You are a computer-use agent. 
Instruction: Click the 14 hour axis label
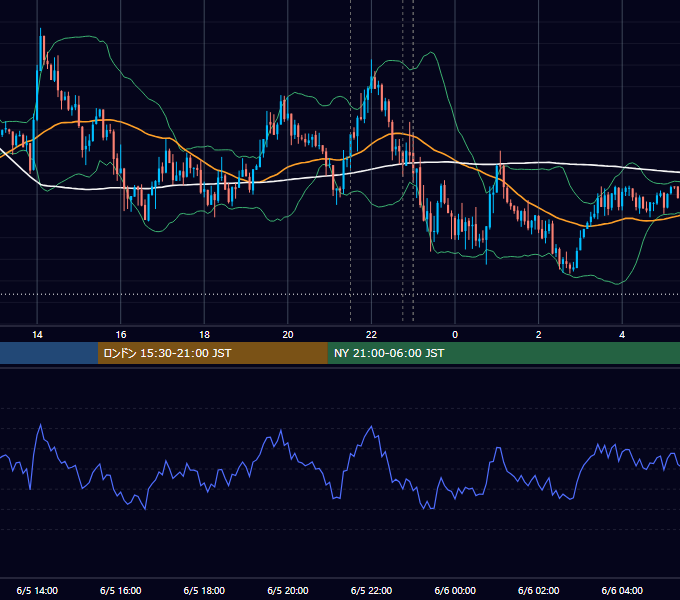coord(37,335)
